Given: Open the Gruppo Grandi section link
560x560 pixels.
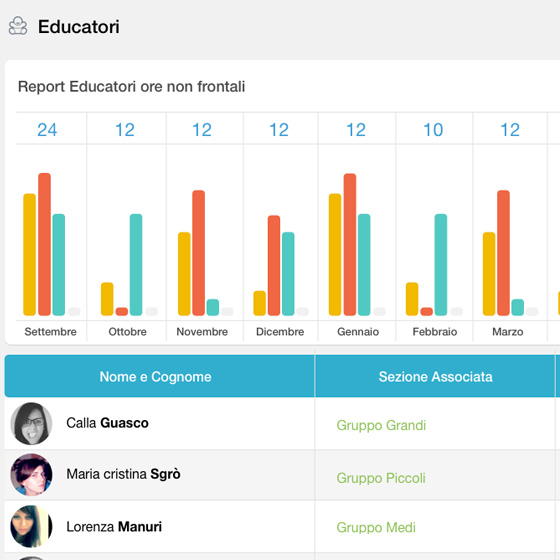Looking at the screenshot, I should point(381,425).
